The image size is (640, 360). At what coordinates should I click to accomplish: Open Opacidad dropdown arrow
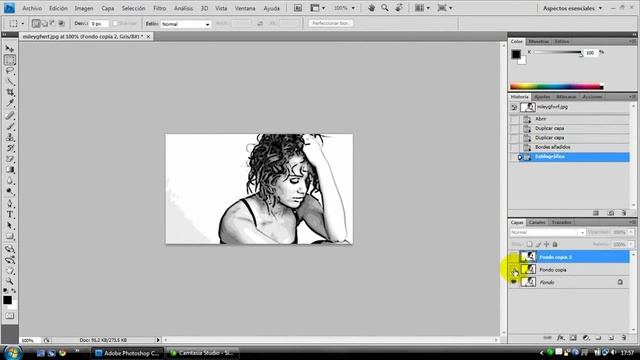tap(631, 232)
